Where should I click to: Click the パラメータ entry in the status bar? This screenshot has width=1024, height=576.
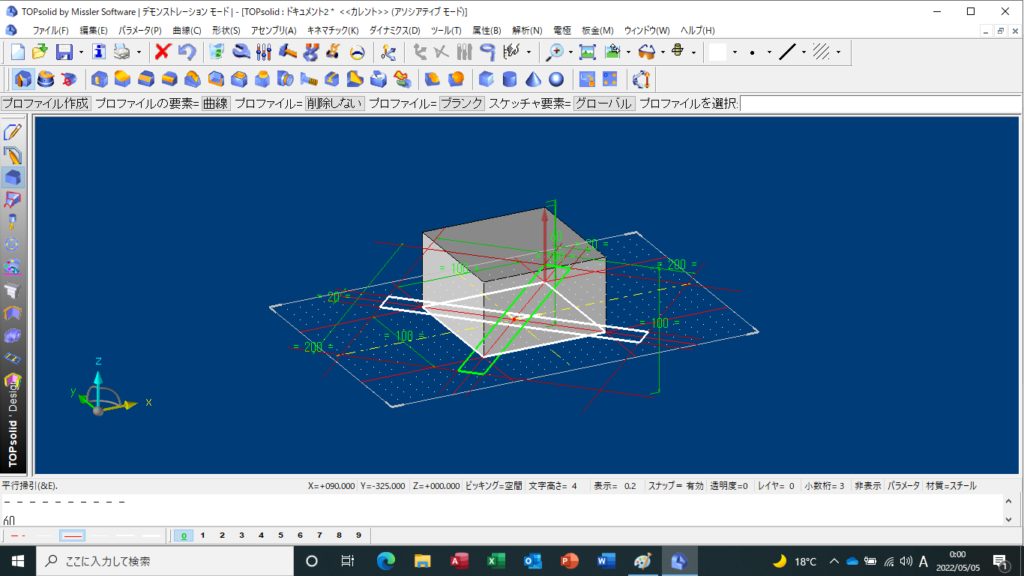903,486
